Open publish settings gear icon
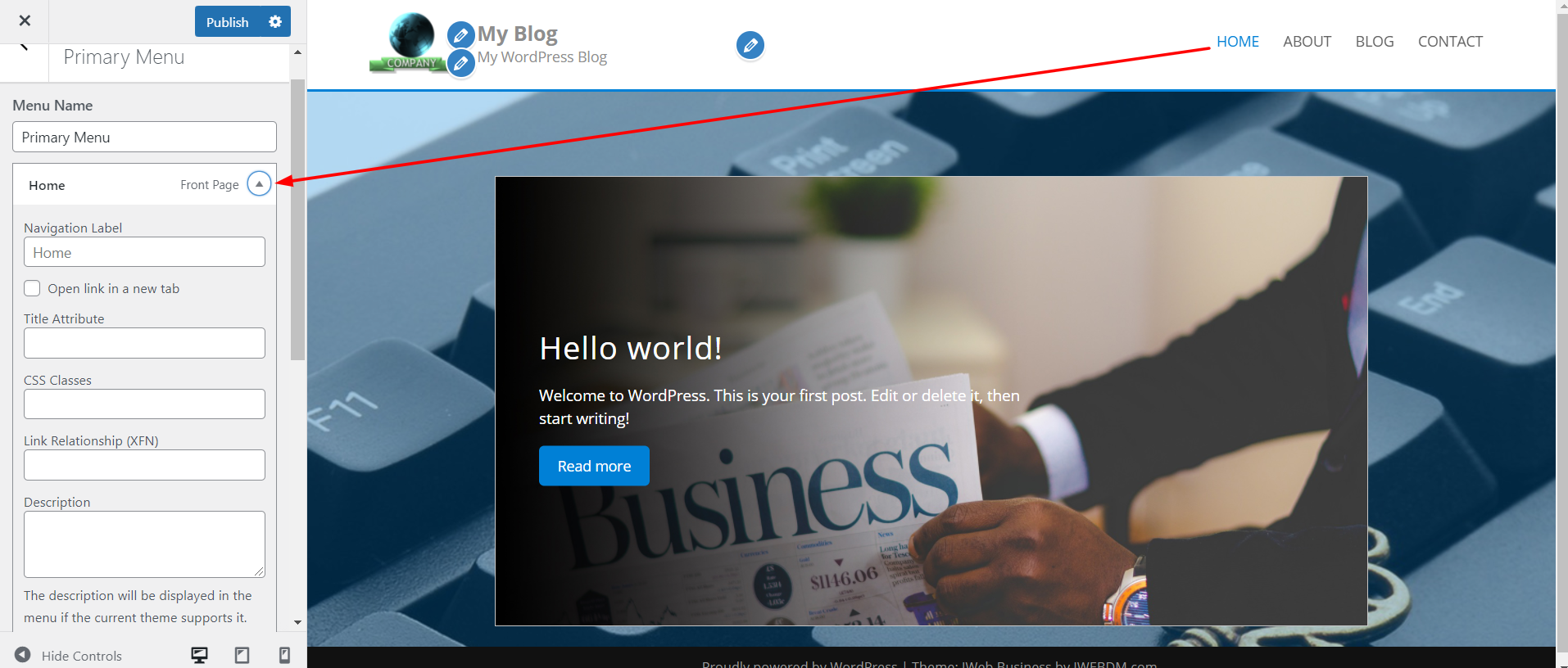This screenshot has height=668, width=1568. [x=275, y=22]
